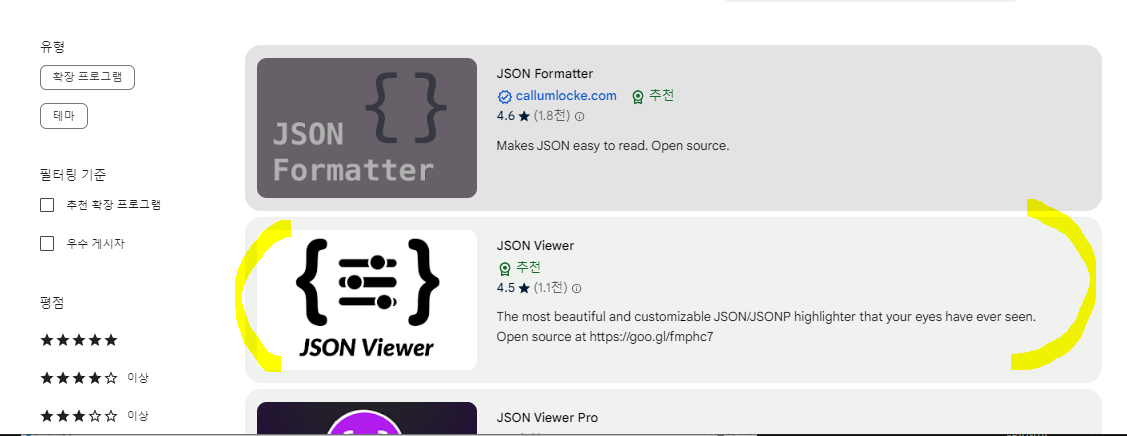Screen dimensions: 1127x436
Task: Click the star icon beside 4.6 rating
Action: point(524,116)
